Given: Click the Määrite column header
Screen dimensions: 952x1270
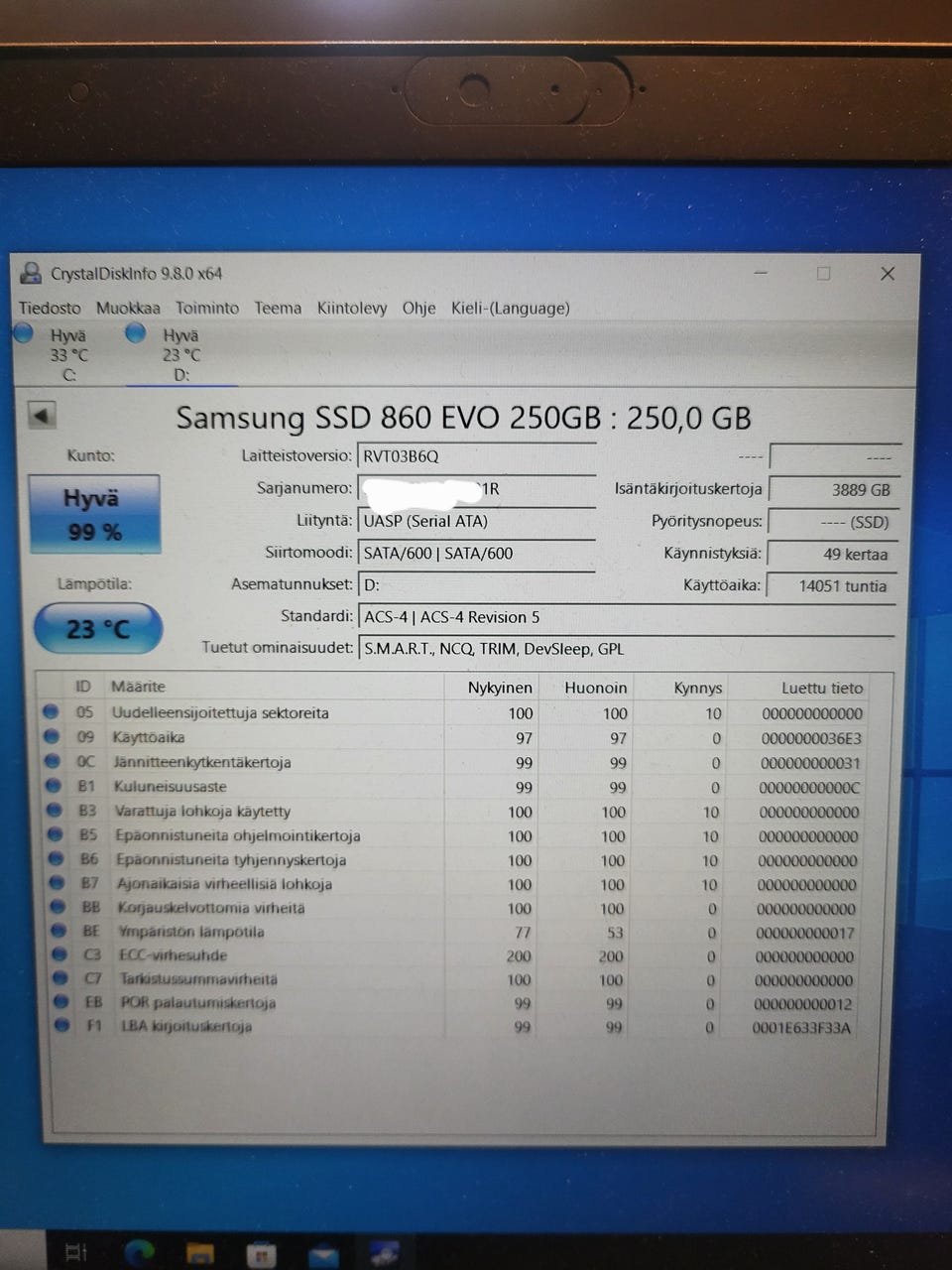Looking at the screenshot, I should pos(138,687).
